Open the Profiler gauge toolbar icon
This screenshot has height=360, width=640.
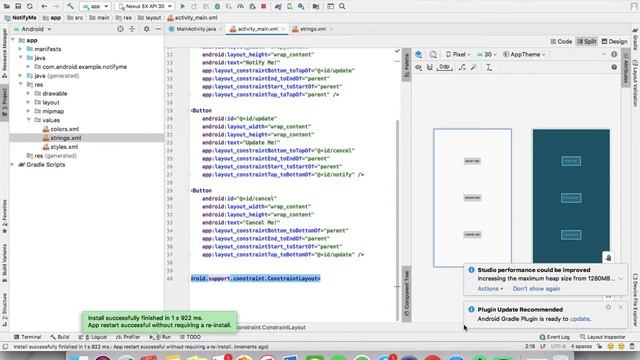[240, 7]
